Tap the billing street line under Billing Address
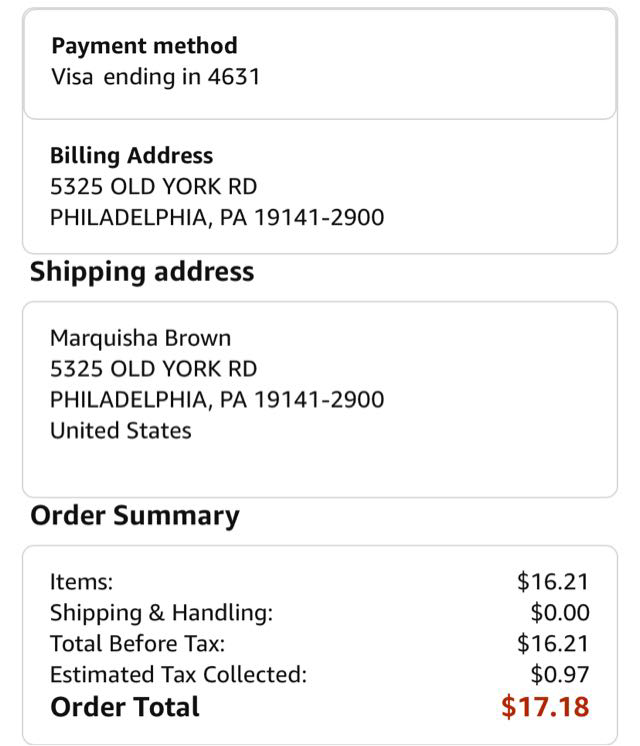Viewport: 640px width, 746px height. coord(153,186)
